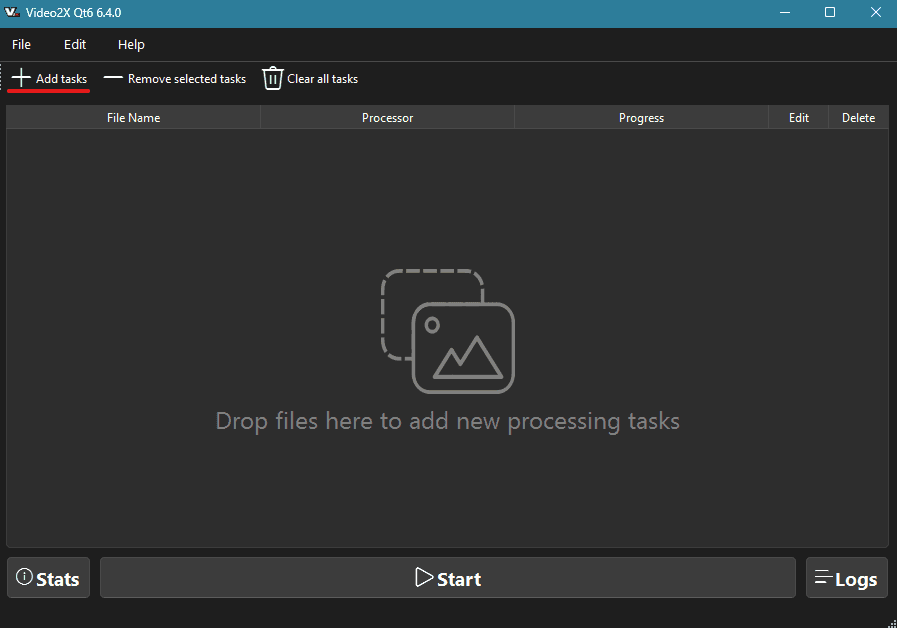897x628 pixels.
Task: Open the File menu
Action: [21, 44]
